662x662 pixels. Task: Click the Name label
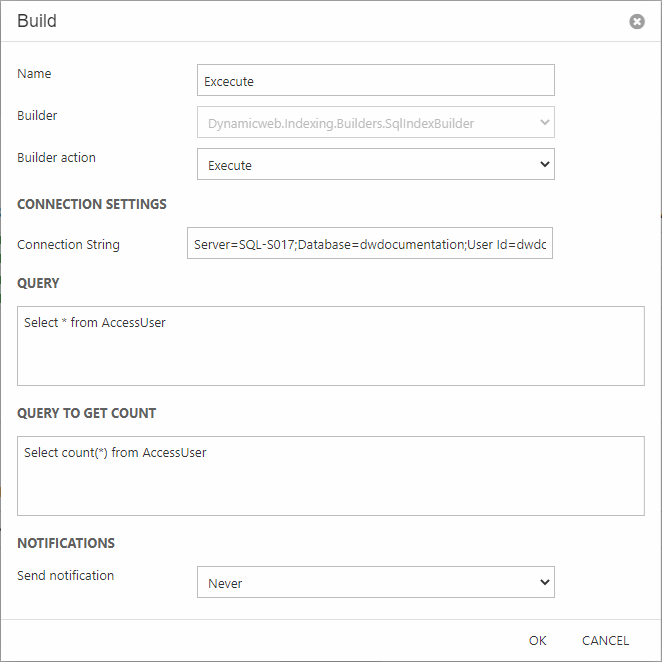34,74
